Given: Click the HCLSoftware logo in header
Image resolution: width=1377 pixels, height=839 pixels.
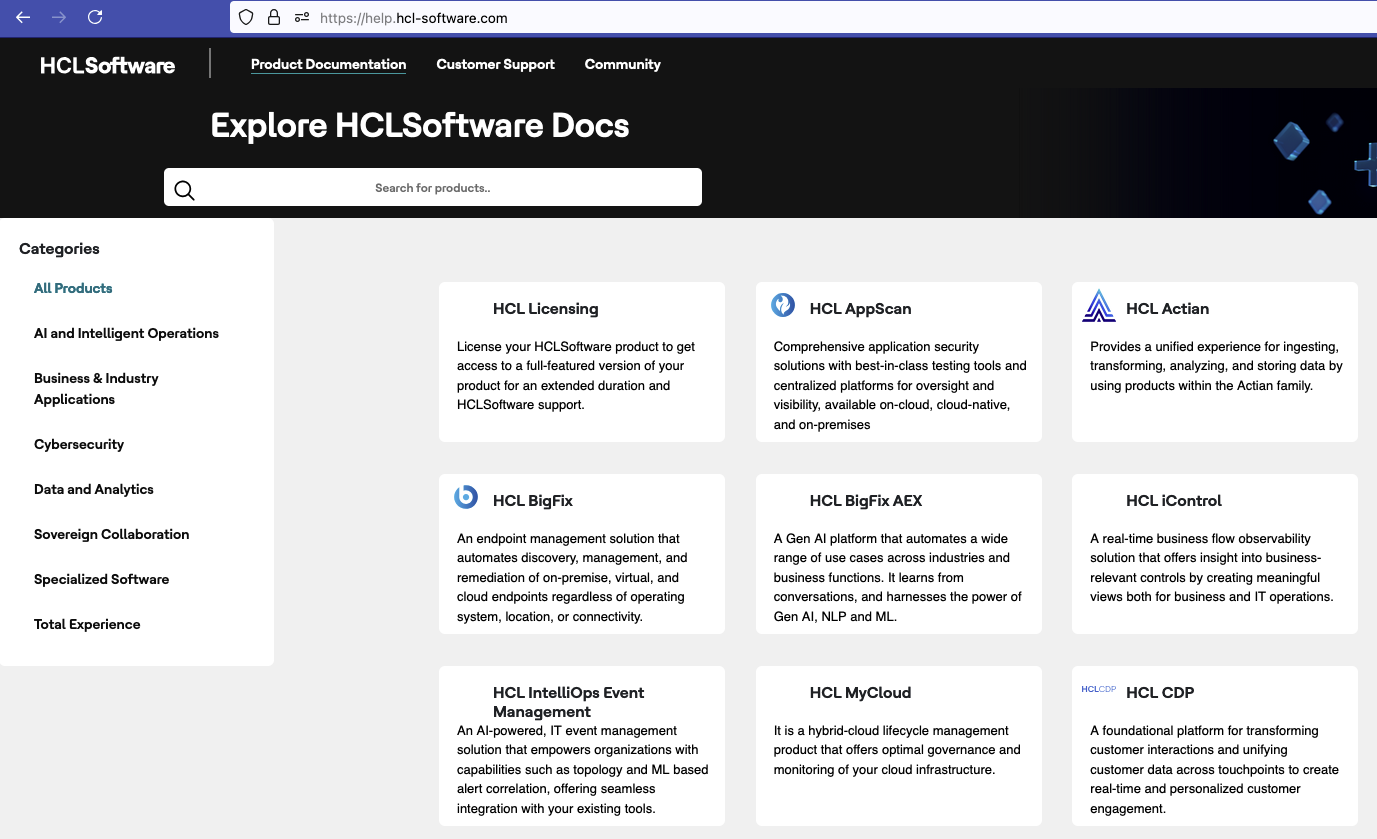Looking at the screenshot, I should 107,66.
